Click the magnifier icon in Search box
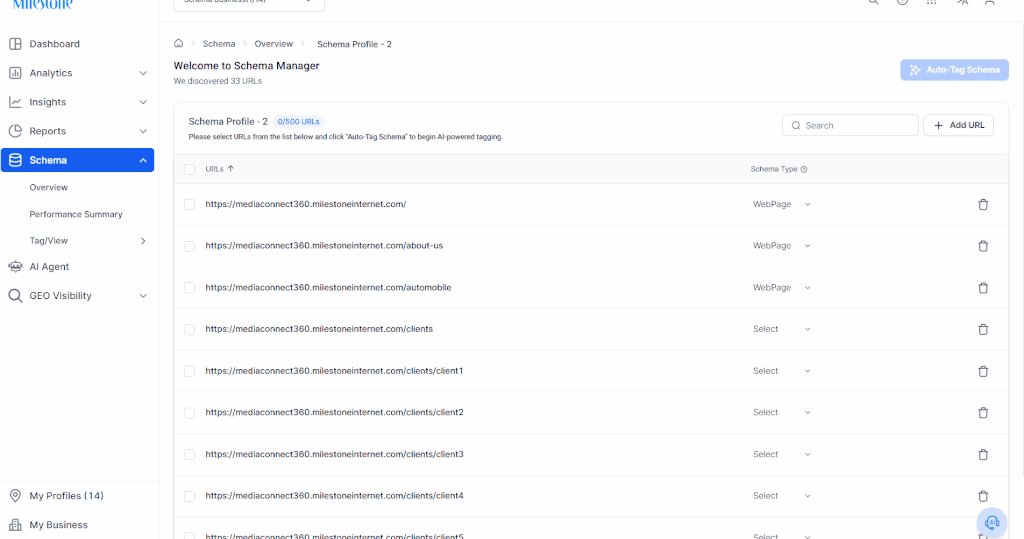 pyautogui.click(x=796, y=125)
